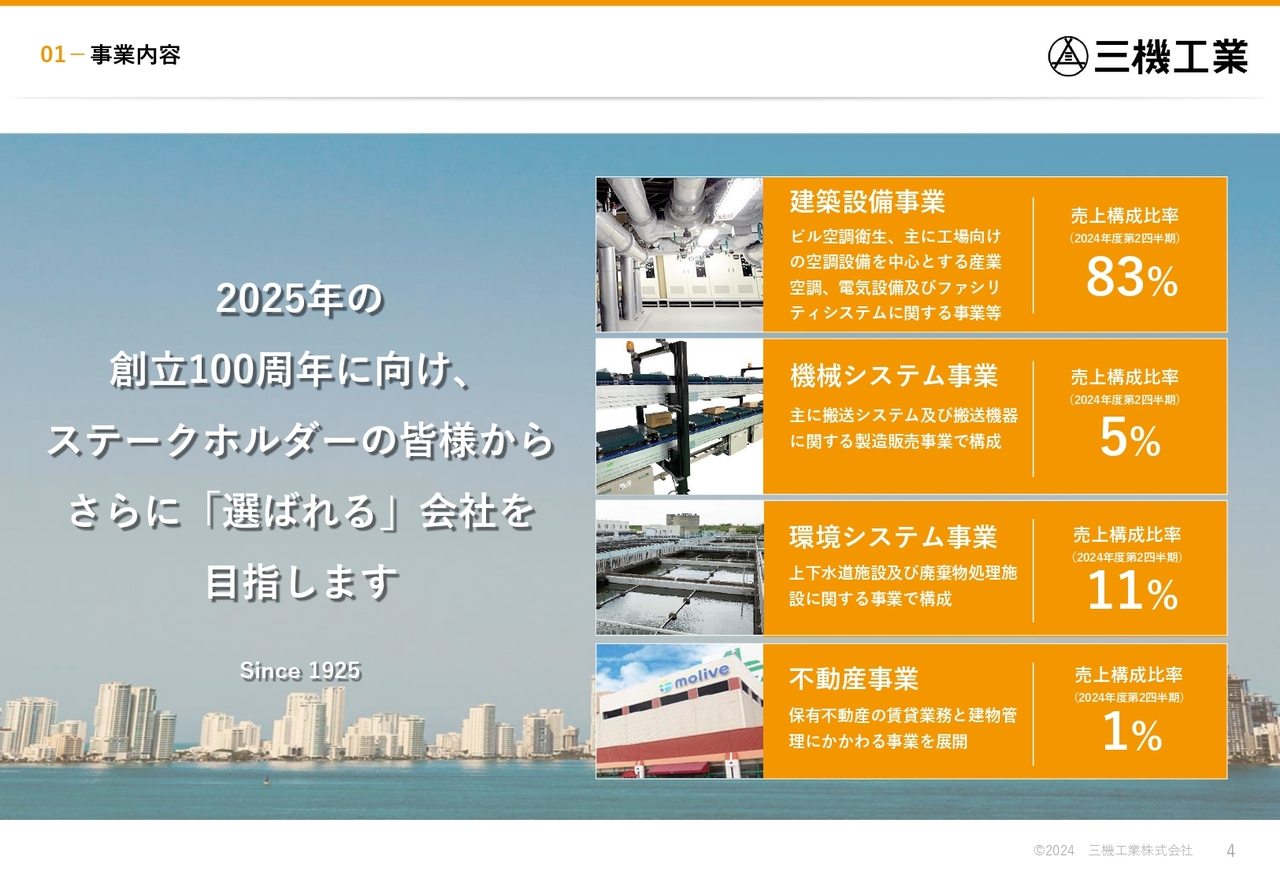Select the 機械システム事業 heading
Screen dimensions: 1280x886
coord(893,375)
